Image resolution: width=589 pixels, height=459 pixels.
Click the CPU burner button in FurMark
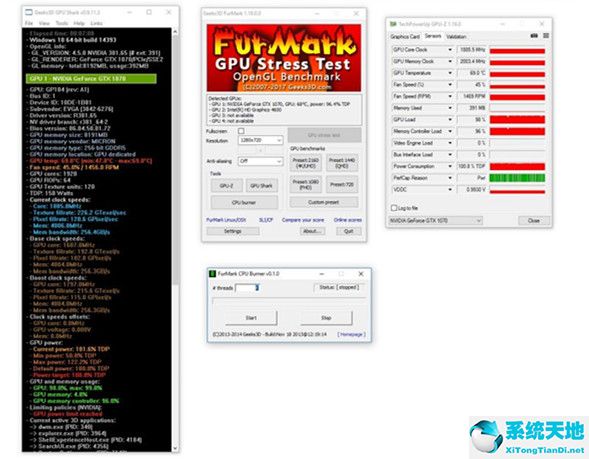coord(244,202)
